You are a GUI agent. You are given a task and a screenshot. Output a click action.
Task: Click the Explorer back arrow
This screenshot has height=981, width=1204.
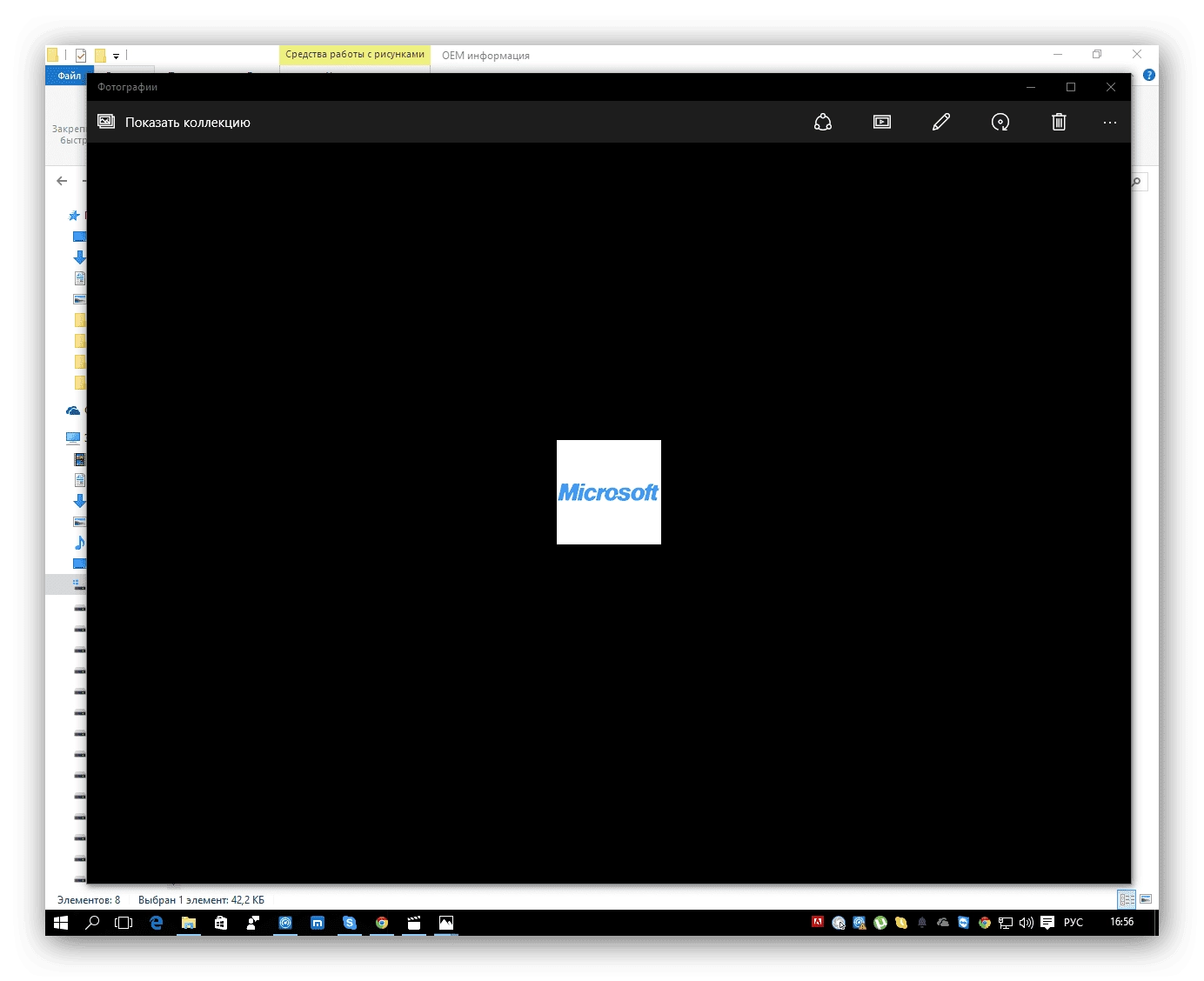pos(62,181)
